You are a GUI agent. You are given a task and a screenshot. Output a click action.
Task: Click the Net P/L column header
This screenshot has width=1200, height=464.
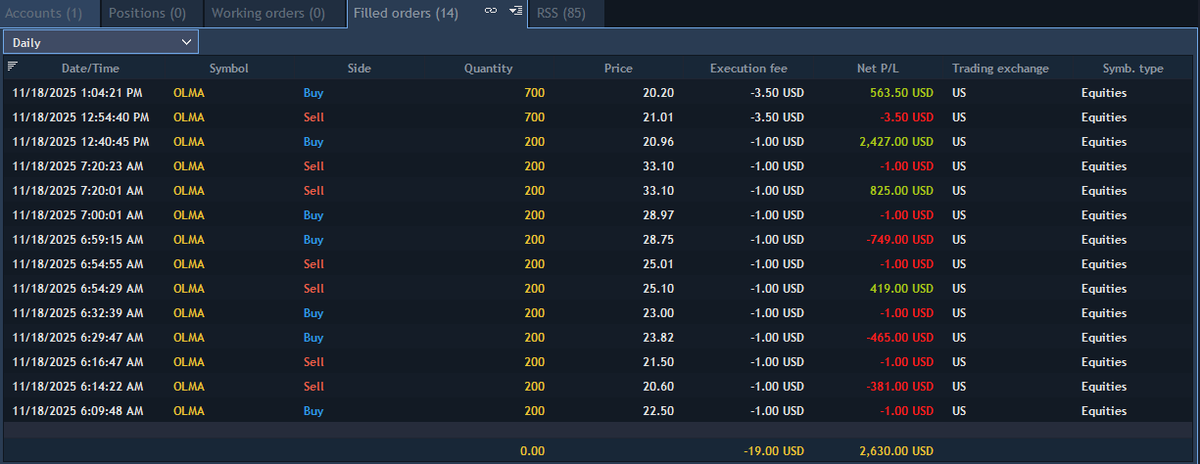click(878, 69)
